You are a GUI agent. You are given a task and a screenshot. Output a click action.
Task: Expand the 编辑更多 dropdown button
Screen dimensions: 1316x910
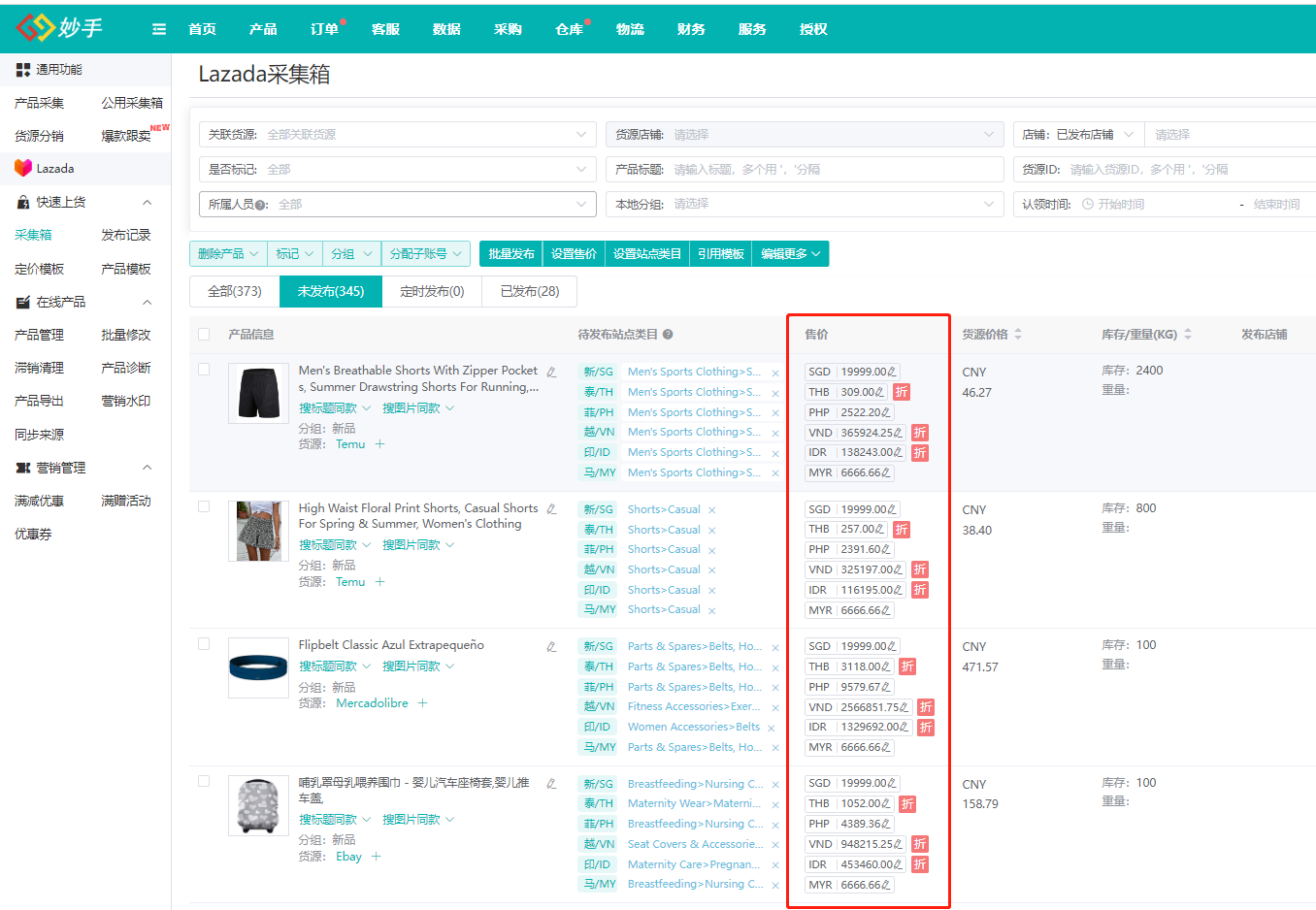click(x=790, y=254)
